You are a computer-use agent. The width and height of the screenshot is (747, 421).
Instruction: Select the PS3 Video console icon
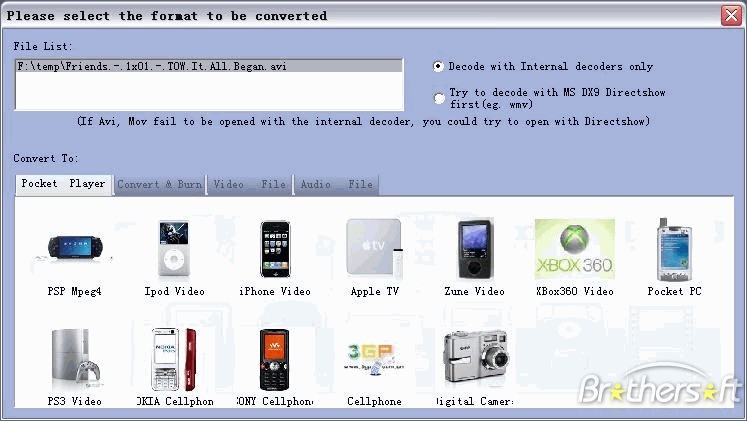[x=76, y=360]
